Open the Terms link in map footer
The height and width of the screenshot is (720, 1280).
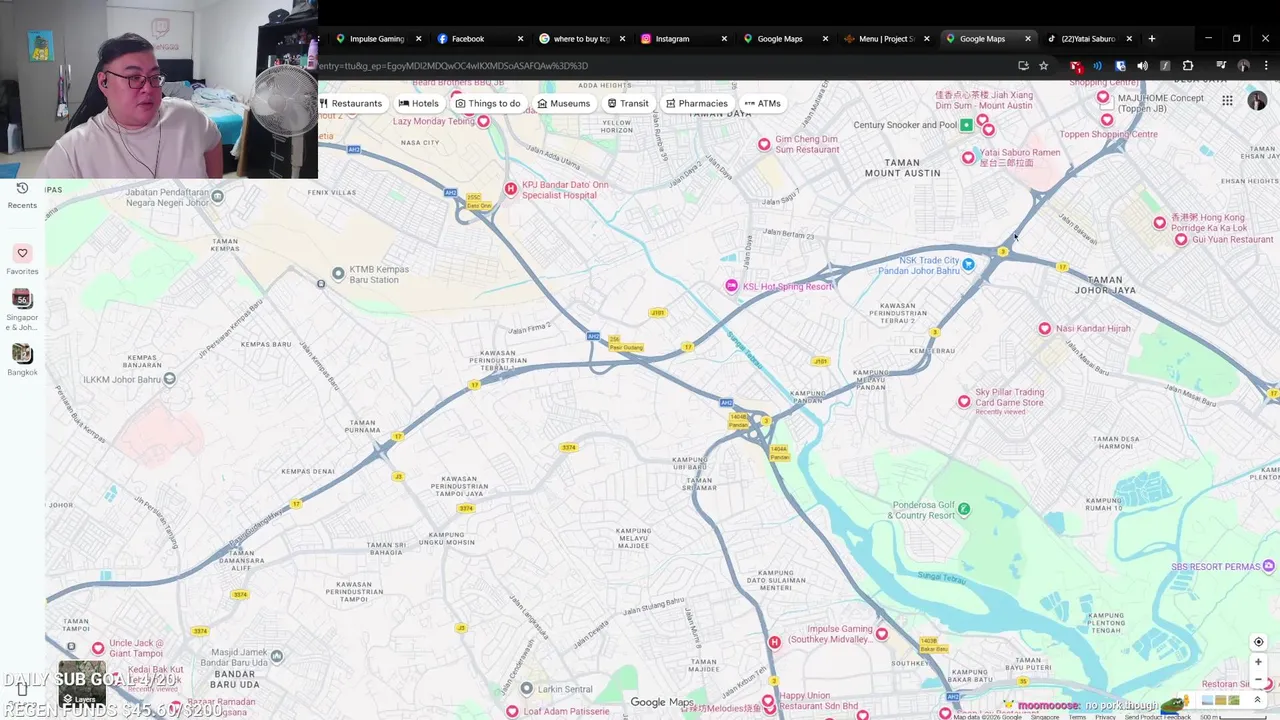click(x=1077, y=716)
